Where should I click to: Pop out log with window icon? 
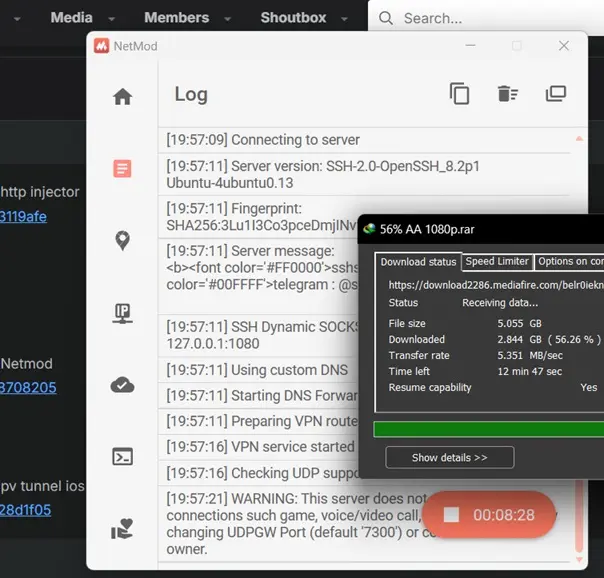(x=556, y=94)
